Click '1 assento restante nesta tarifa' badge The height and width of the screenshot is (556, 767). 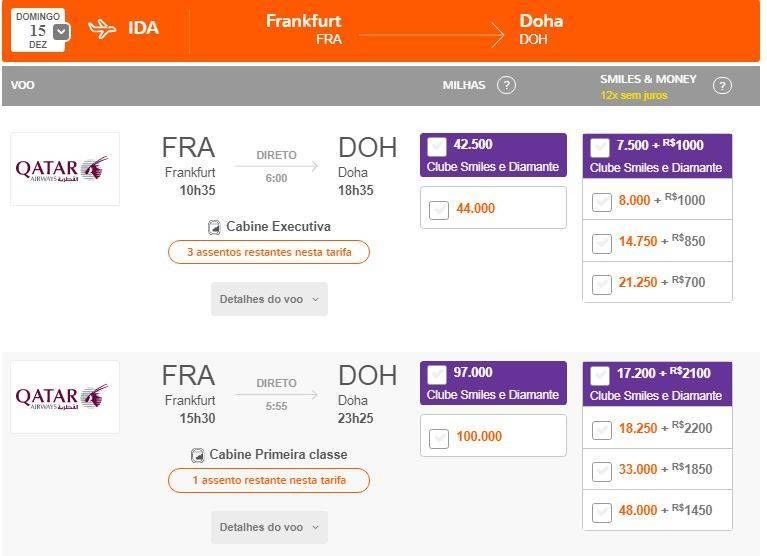coord(269,480)
